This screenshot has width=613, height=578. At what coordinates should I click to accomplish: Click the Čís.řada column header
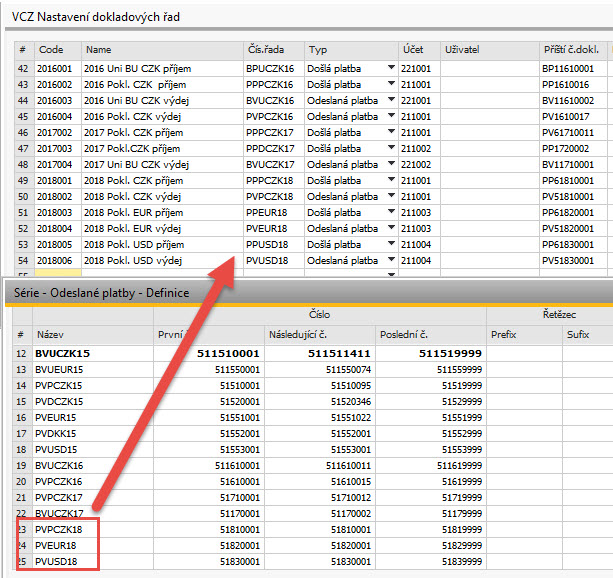pos(274,50)
